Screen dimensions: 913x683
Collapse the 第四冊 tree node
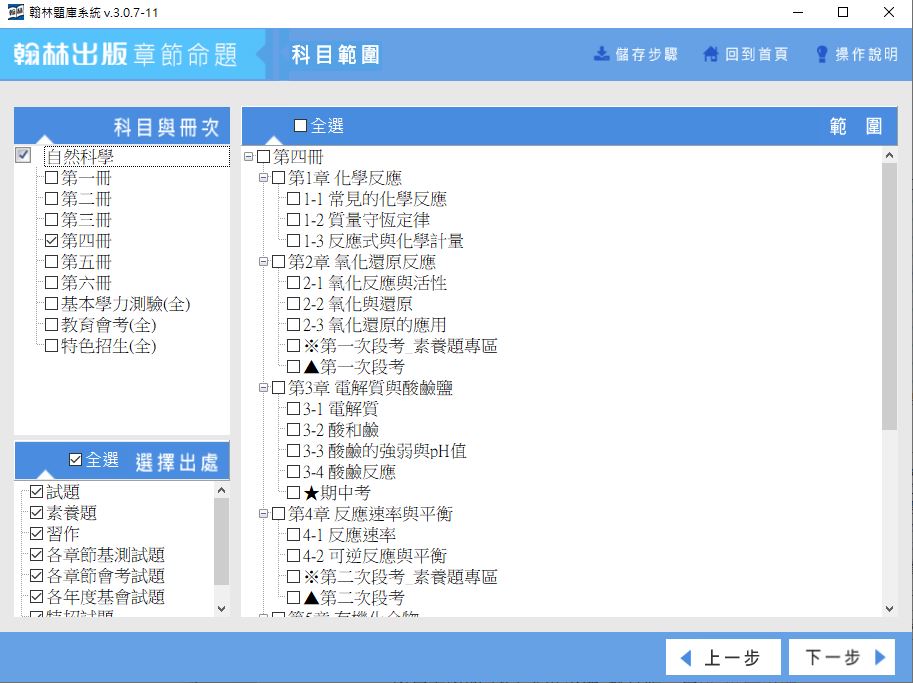[249, 156]
